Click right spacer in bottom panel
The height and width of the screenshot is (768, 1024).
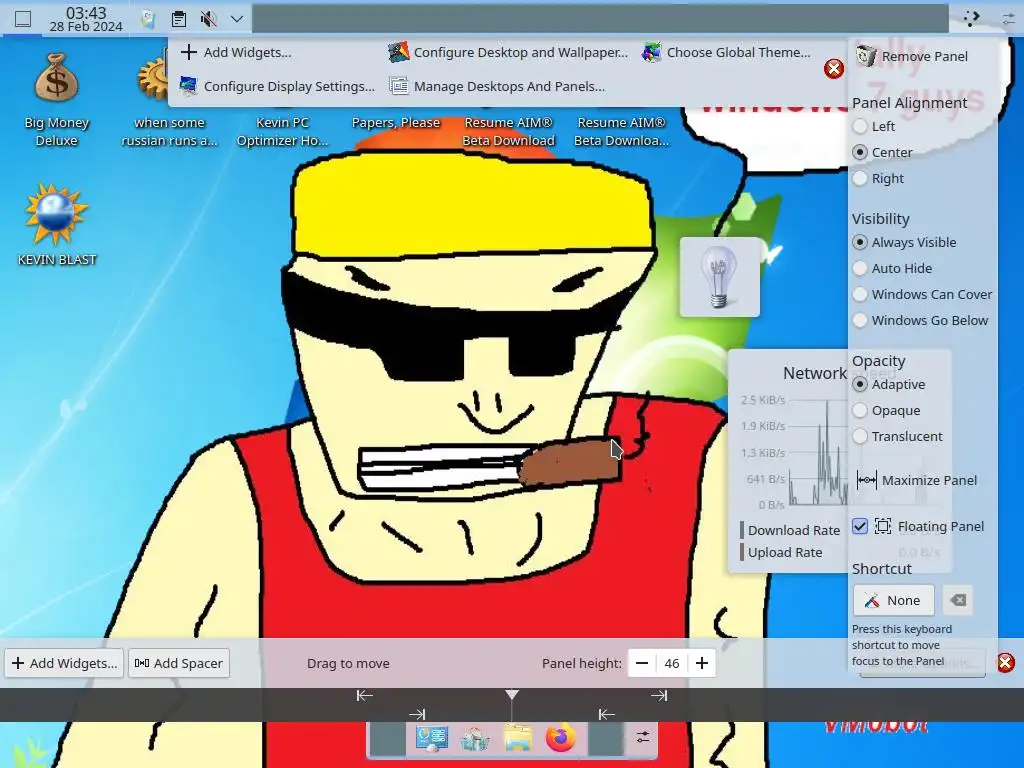605,739
